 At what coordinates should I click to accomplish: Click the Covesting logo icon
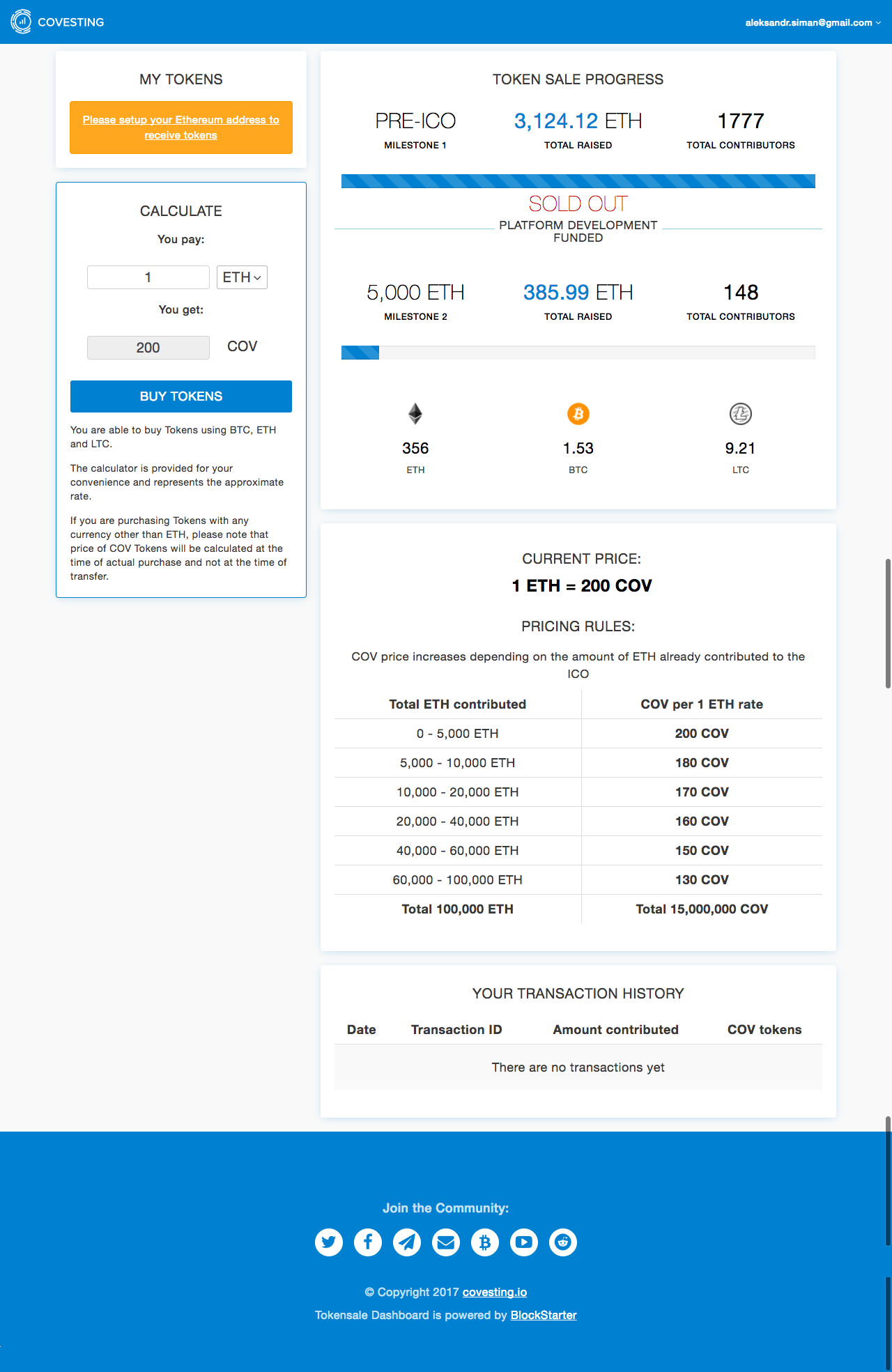click(x=21, y=22)
